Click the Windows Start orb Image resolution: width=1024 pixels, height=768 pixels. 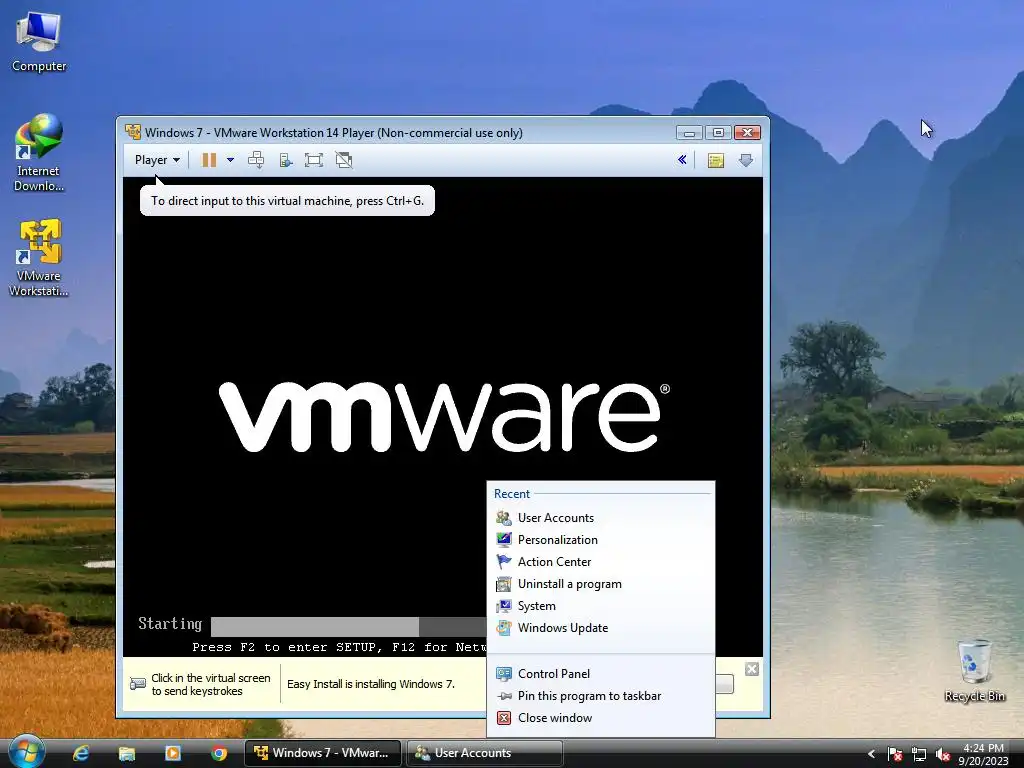tap(26, 752)
